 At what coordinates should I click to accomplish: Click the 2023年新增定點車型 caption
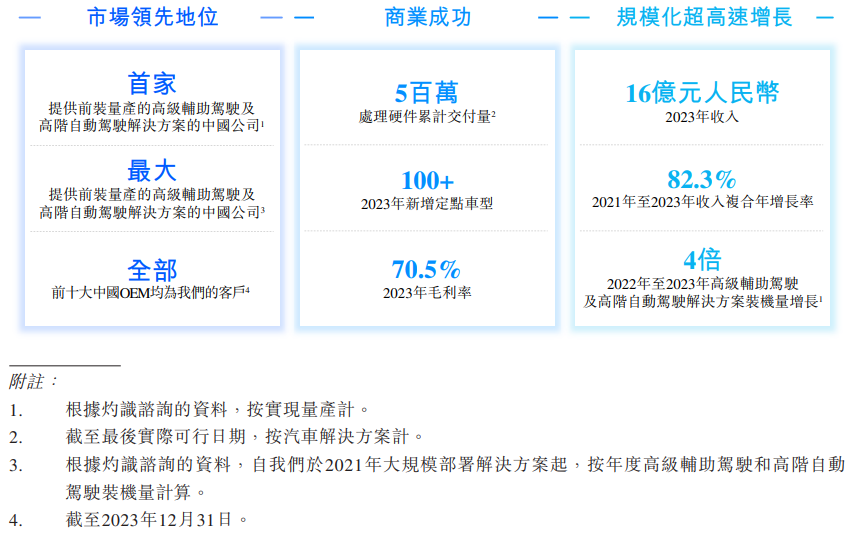427,204
